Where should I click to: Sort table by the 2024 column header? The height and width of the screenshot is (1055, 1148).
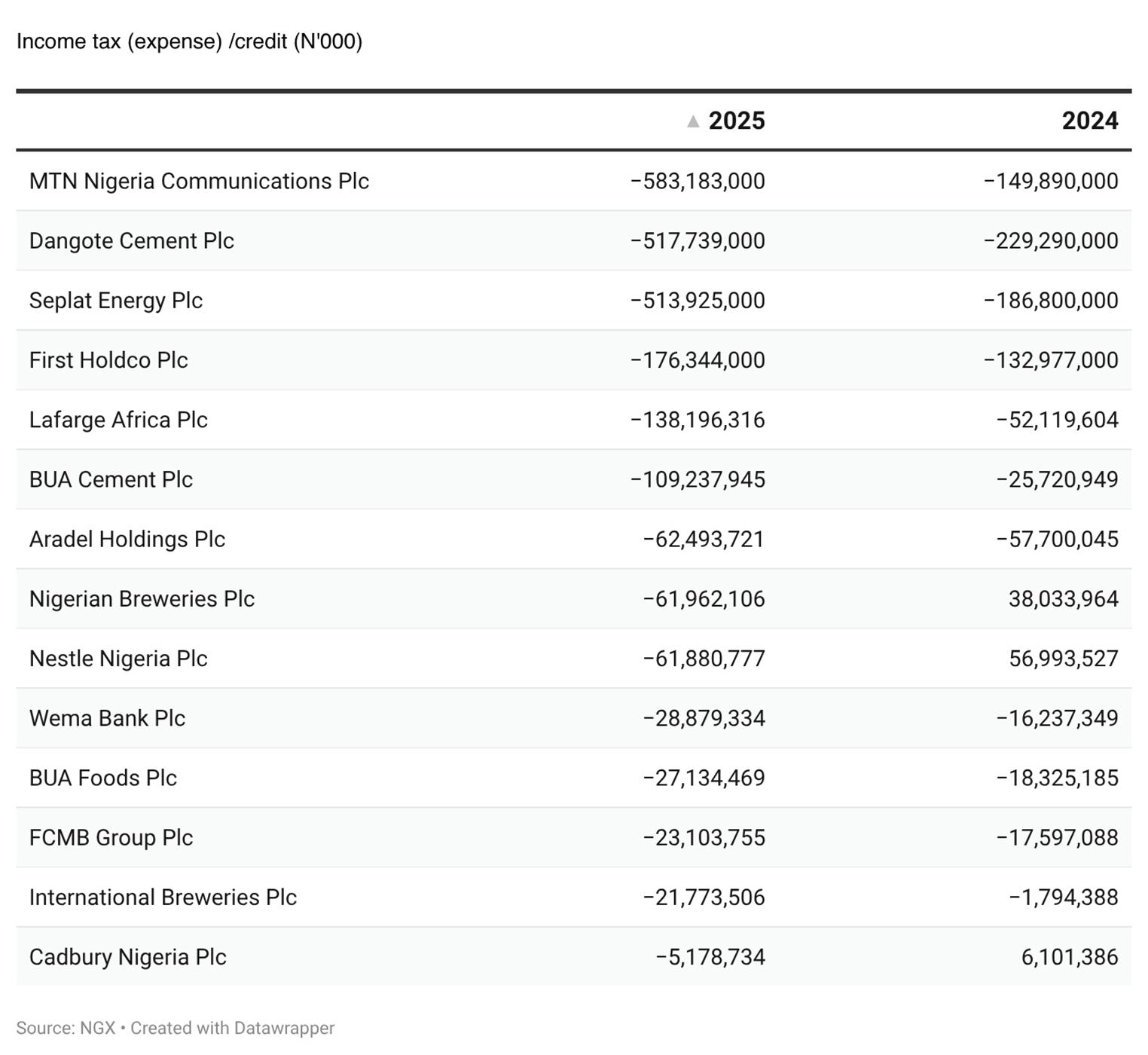coord(1089,121)
